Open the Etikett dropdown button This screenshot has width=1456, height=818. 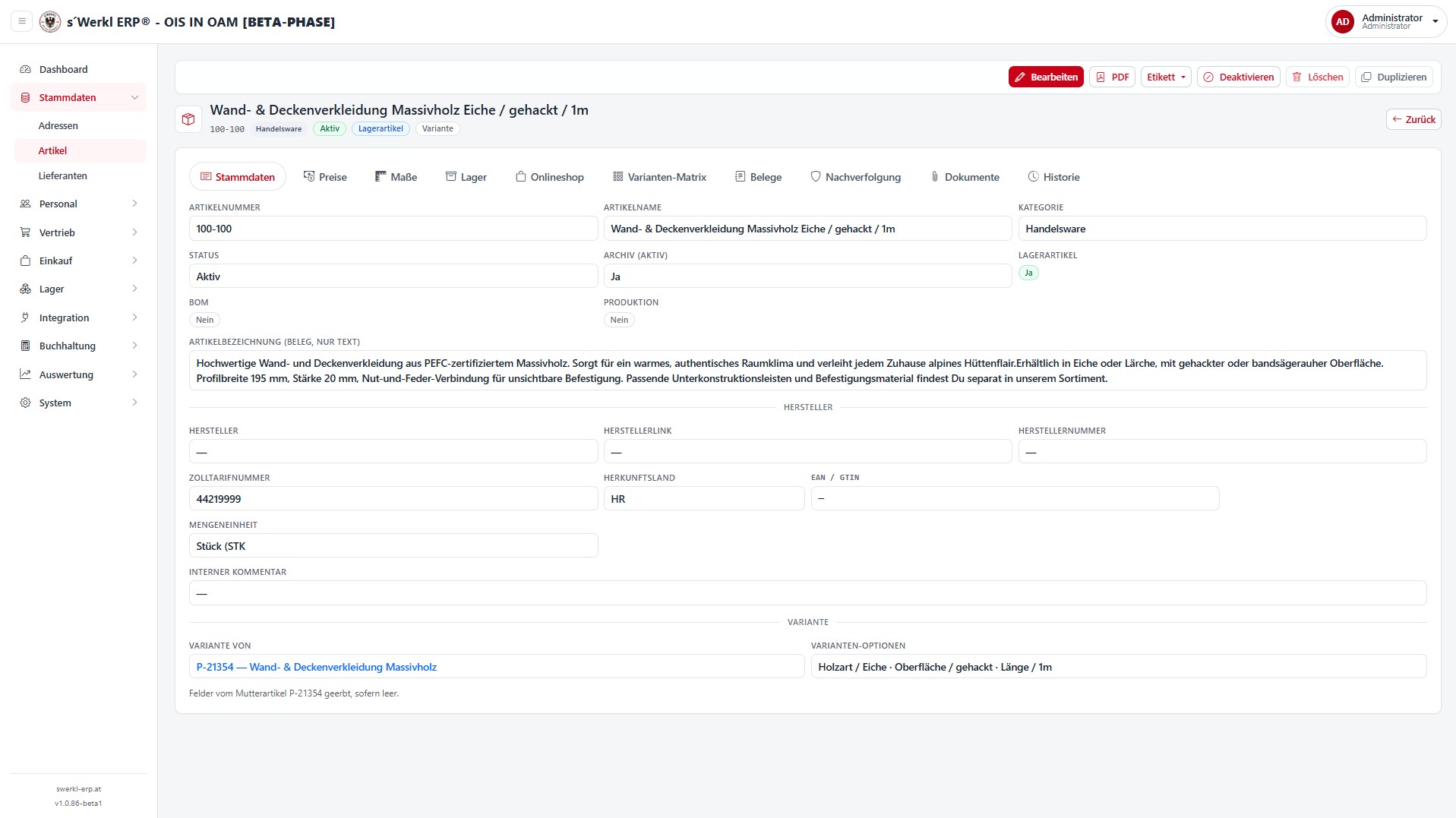click(1166, 77)
